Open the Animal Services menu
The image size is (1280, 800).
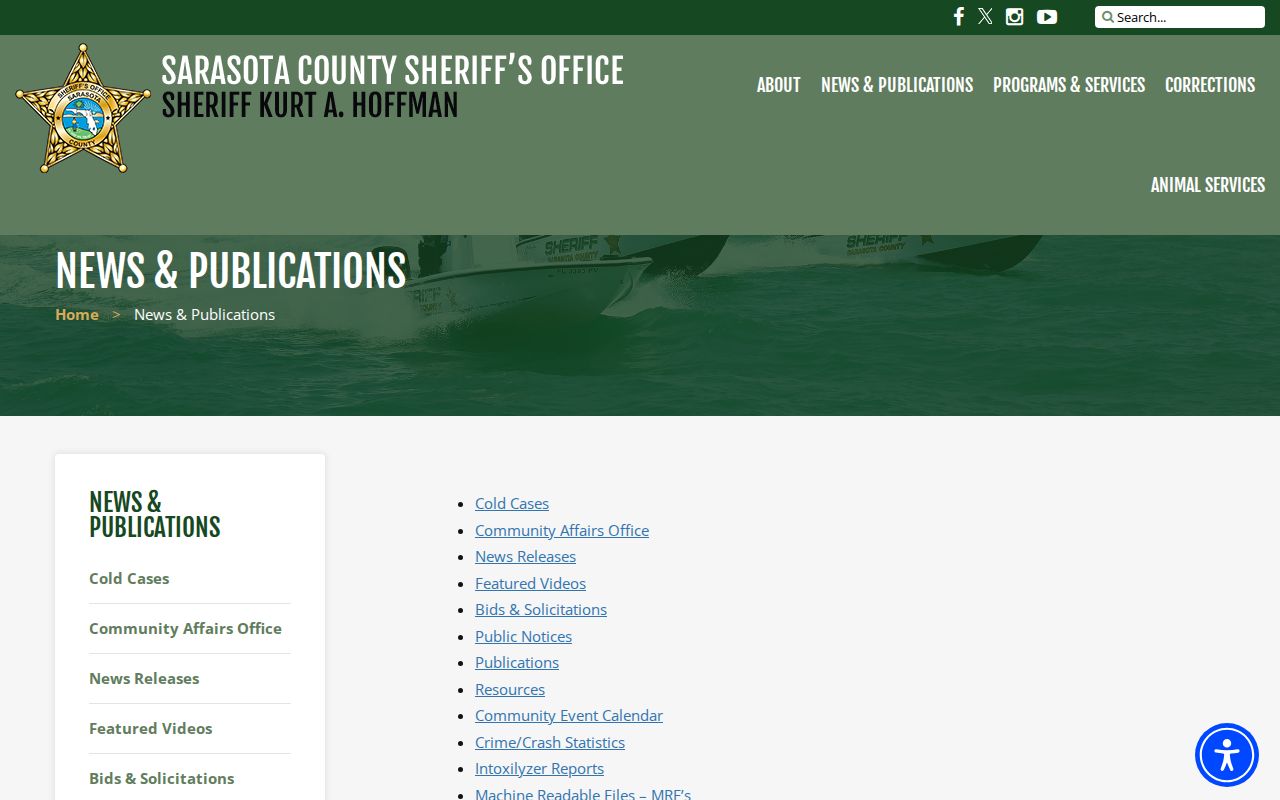1208,185
